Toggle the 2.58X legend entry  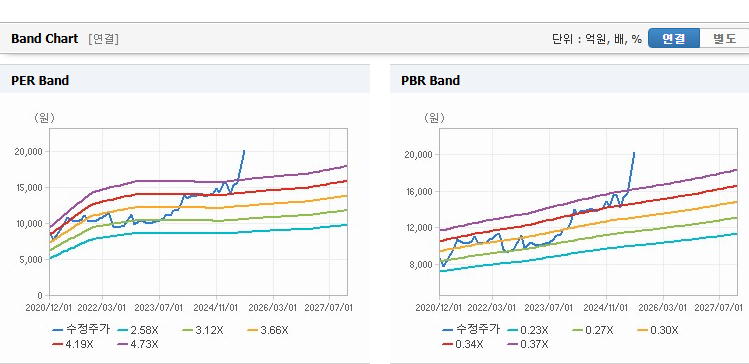click(138, 330)
